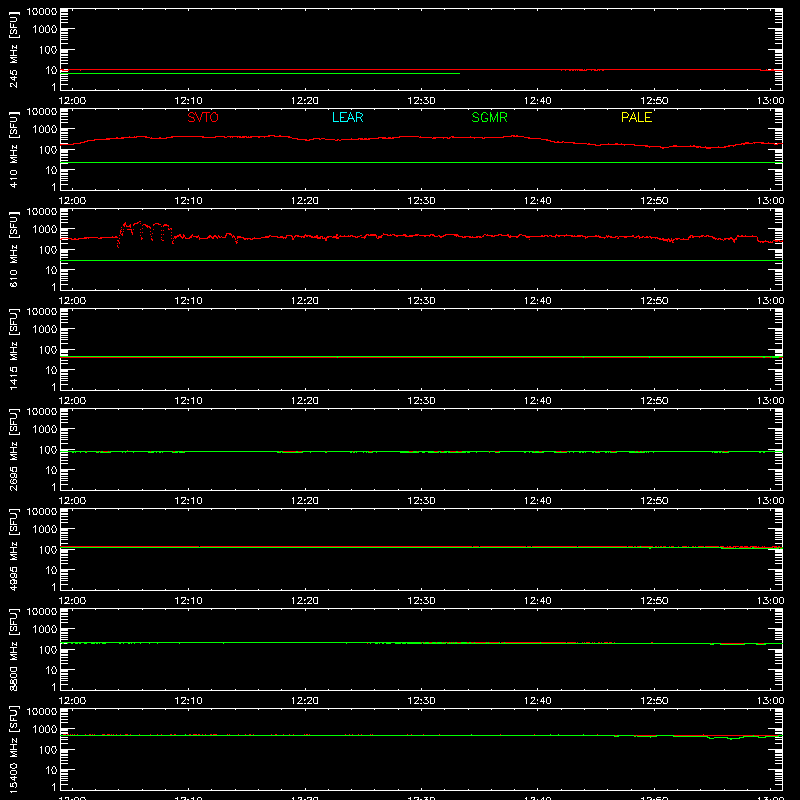
Task: Click the 12:10 tick under the 610 MHz panel
Action: tap(188, 301)
